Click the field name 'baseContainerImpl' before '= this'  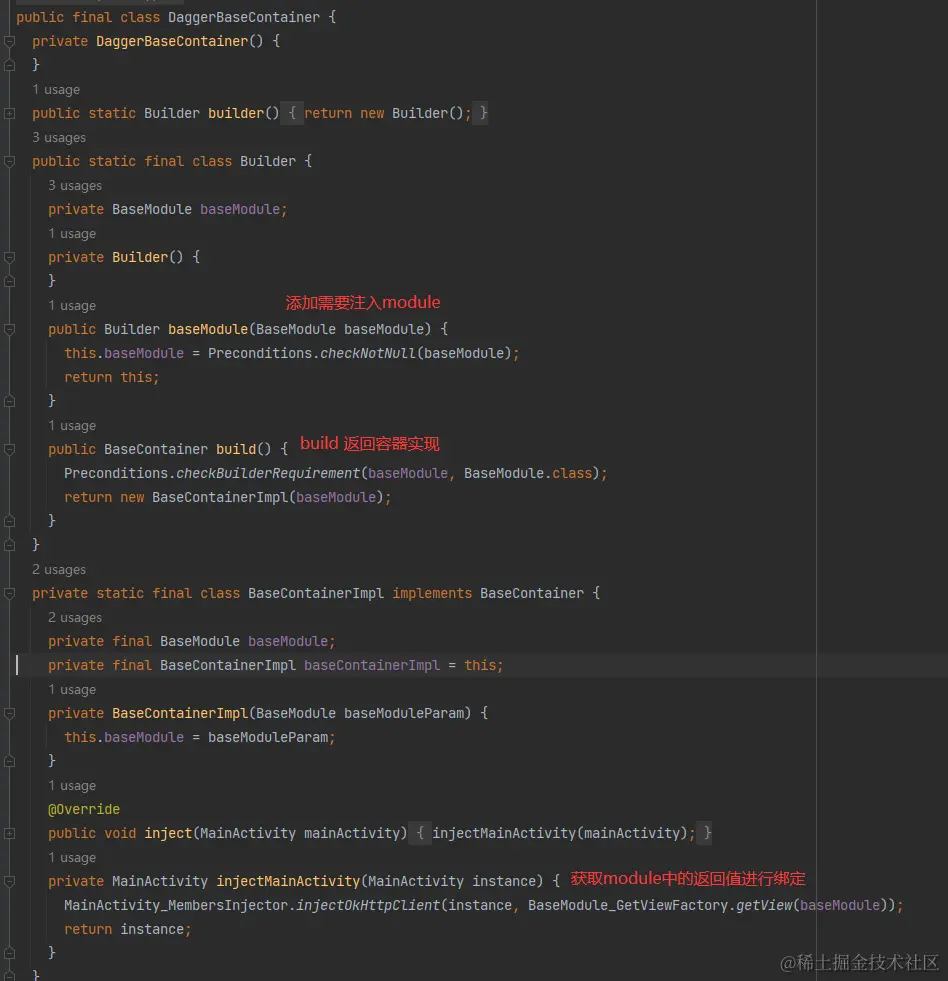(x=372, y=665)
